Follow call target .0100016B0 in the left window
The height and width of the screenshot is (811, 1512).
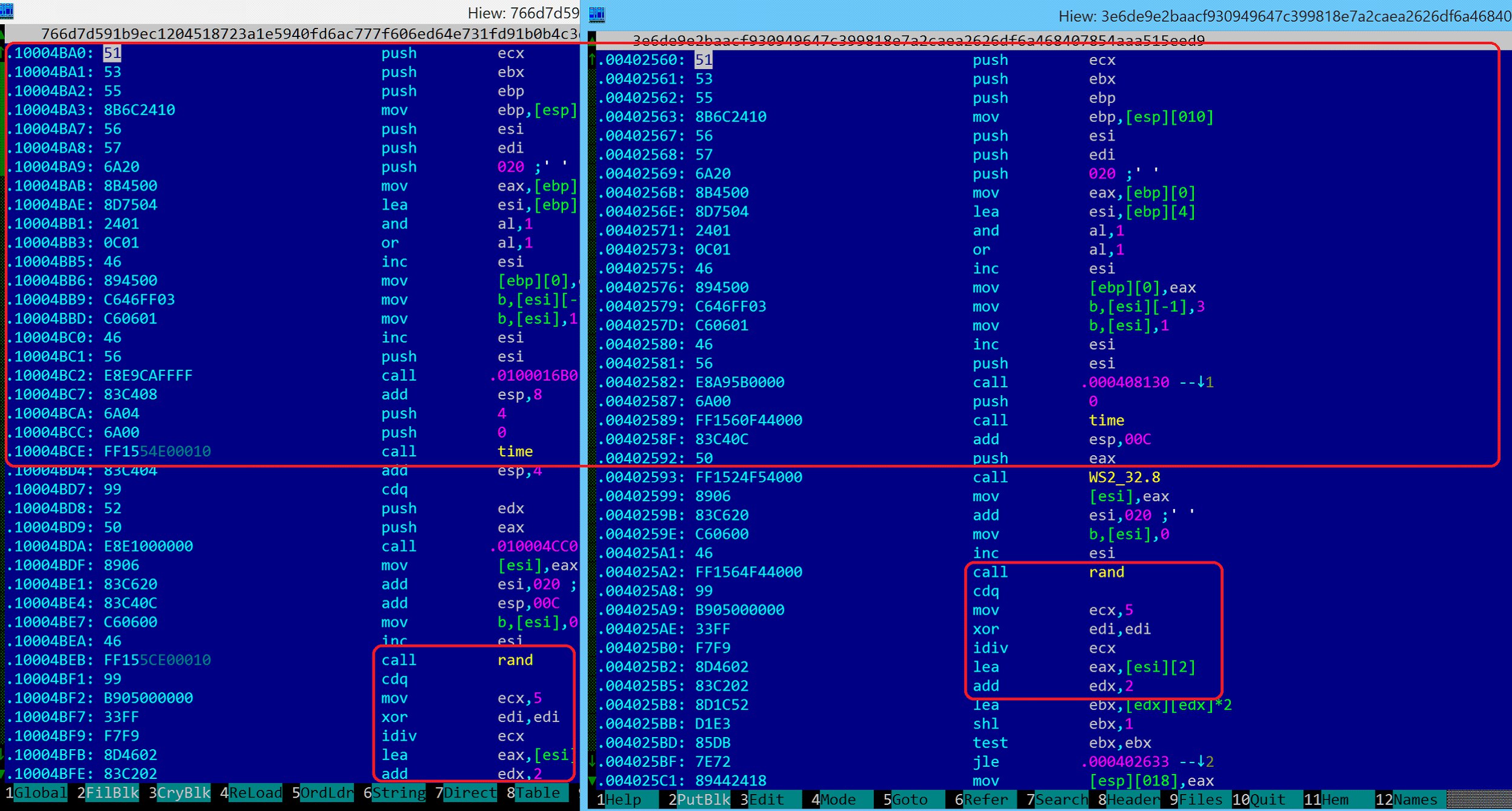[534, 376]
